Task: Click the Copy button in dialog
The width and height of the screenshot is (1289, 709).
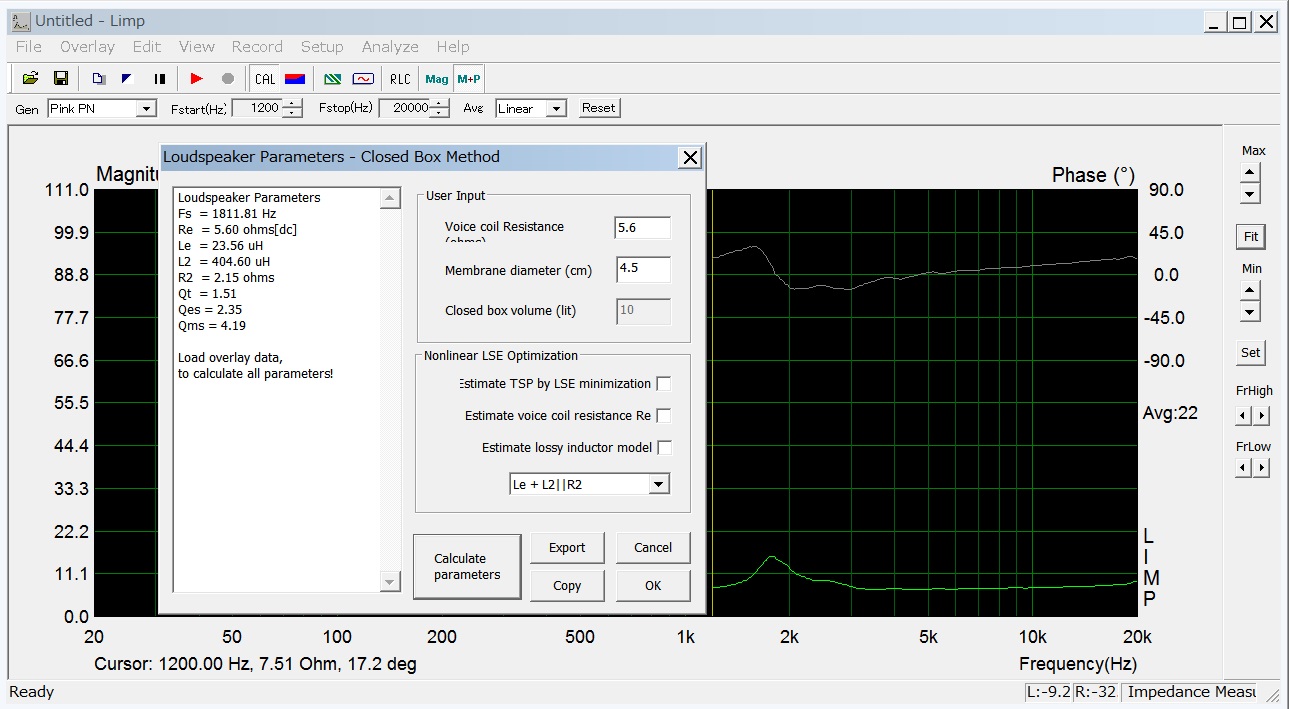Action: (567, 586)
